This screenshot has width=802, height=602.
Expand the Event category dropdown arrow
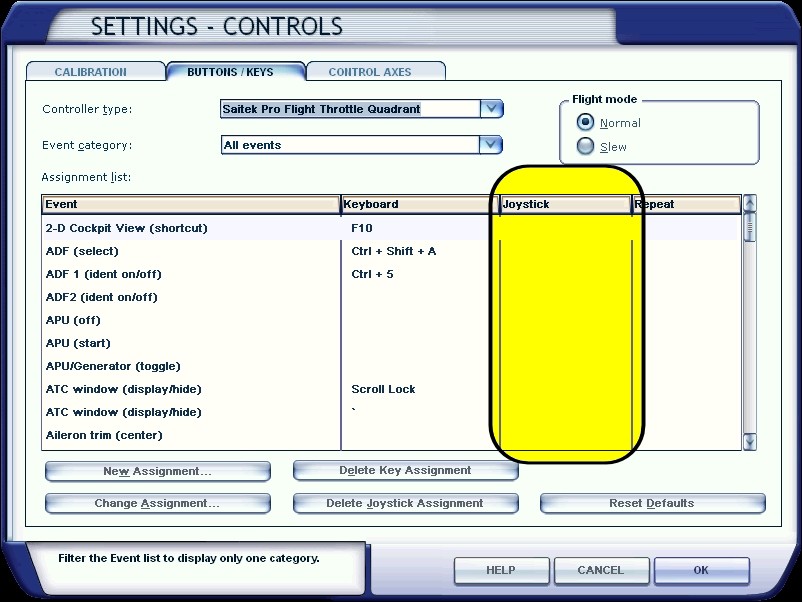[x=491, y=145]
